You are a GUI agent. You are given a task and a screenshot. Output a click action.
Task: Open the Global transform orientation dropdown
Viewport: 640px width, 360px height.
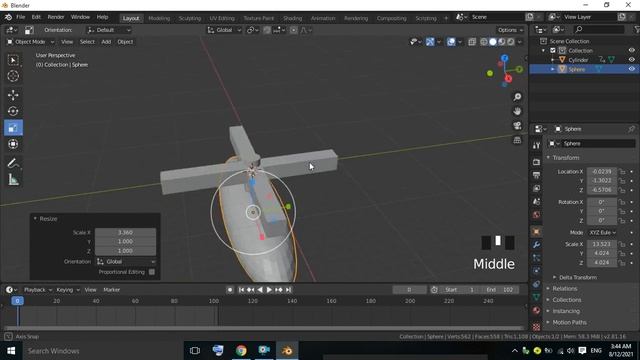click(x=224, y=30)
